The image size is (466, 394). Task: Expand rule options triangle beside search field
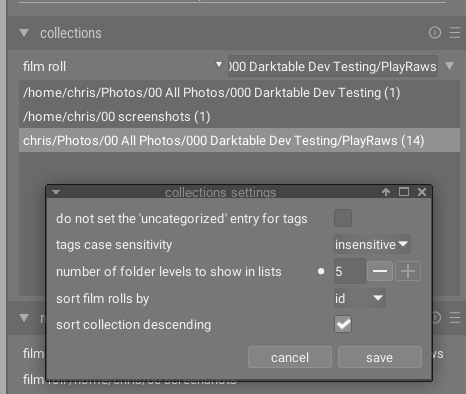point(450,66)
